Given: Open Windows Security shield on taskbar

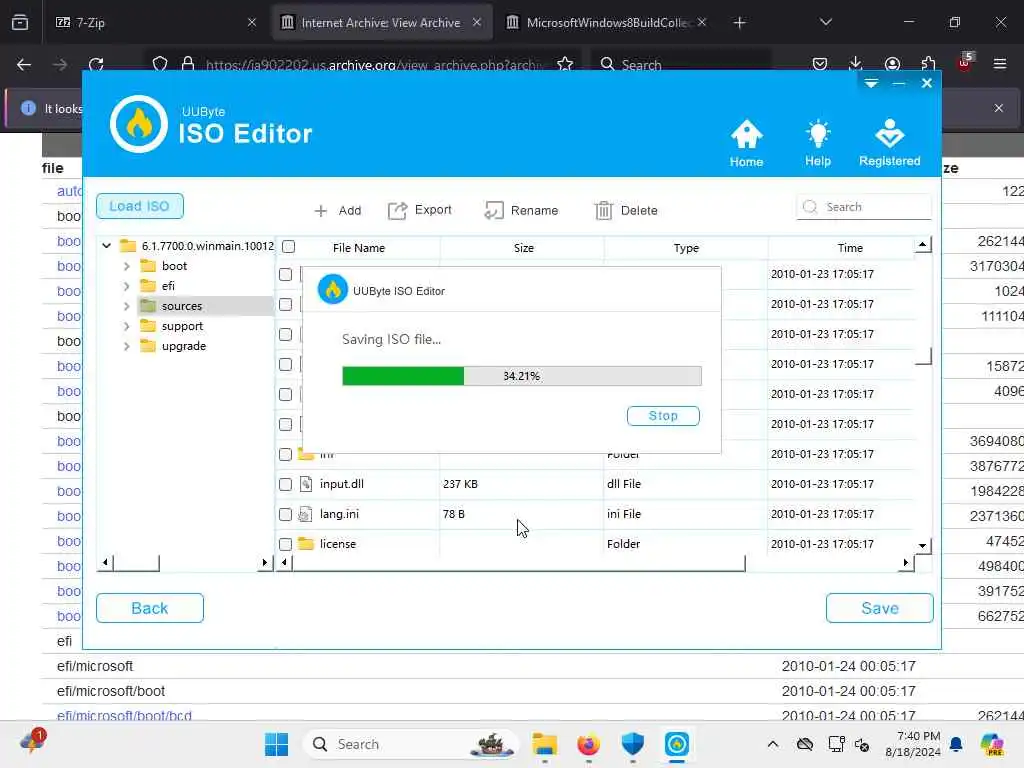Looking at the screenshot, I should 632,744.
